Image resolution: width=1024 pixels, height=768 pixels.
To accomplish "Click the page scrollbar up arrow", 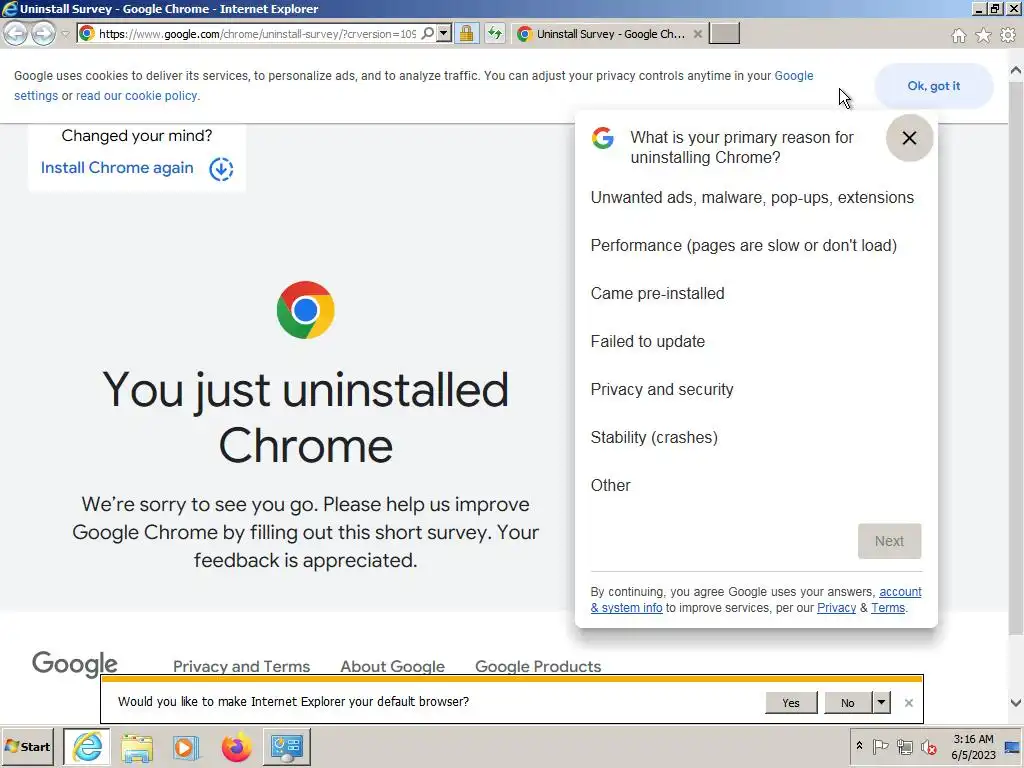I will click(x=1016, y=70).
